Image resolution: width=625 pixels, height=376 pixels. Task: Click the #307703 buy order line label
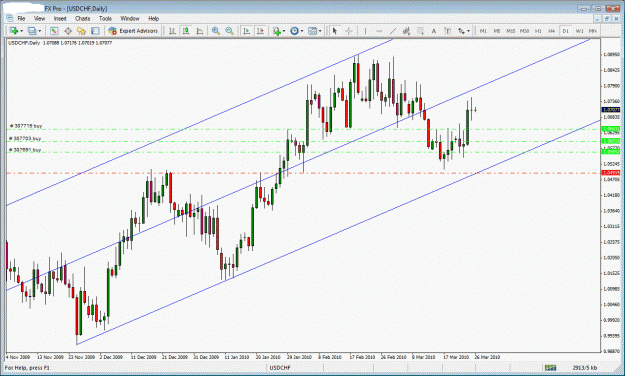(x=25, y=138)
